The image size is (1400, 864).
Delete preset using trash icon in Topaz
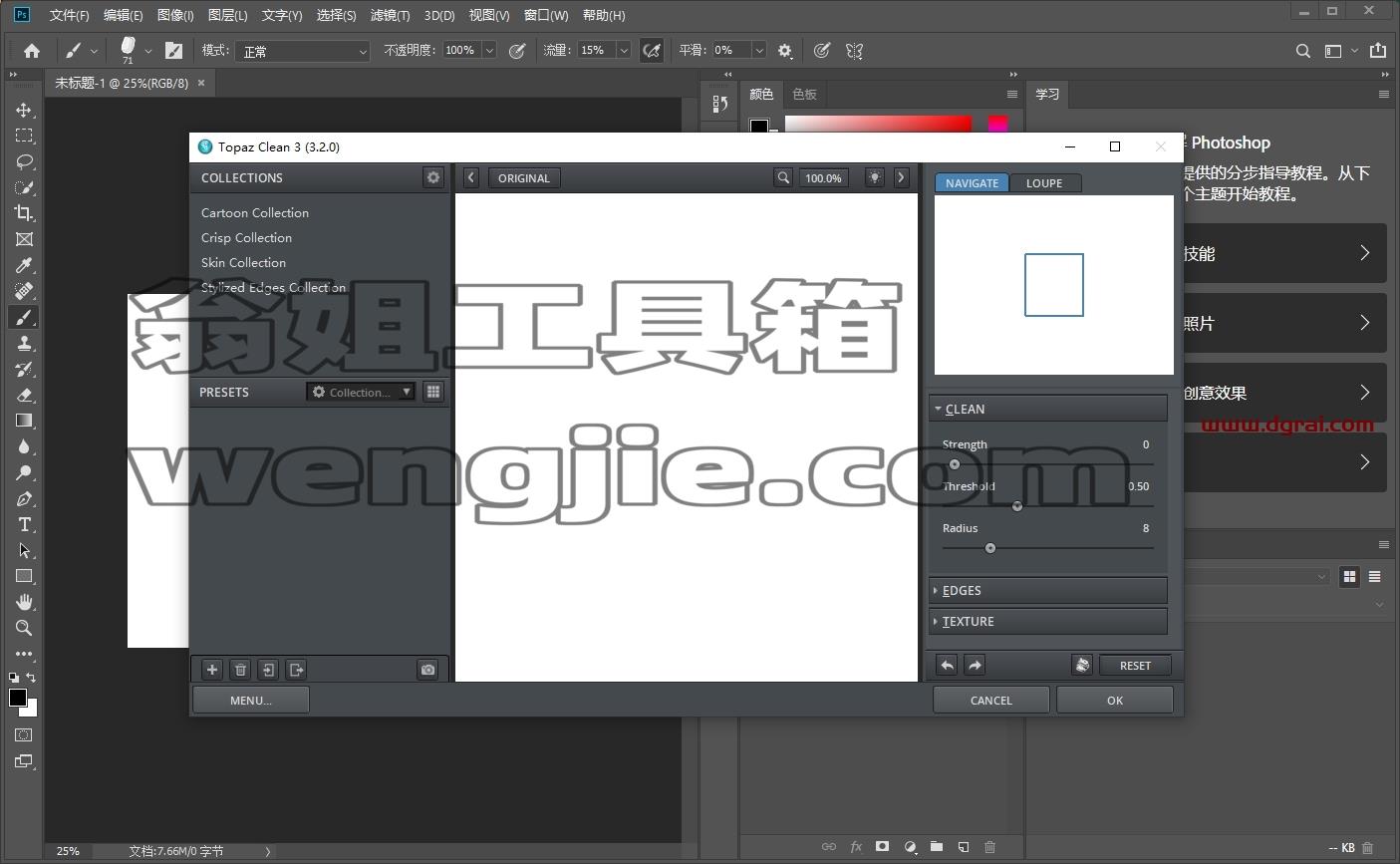[240, 670]
